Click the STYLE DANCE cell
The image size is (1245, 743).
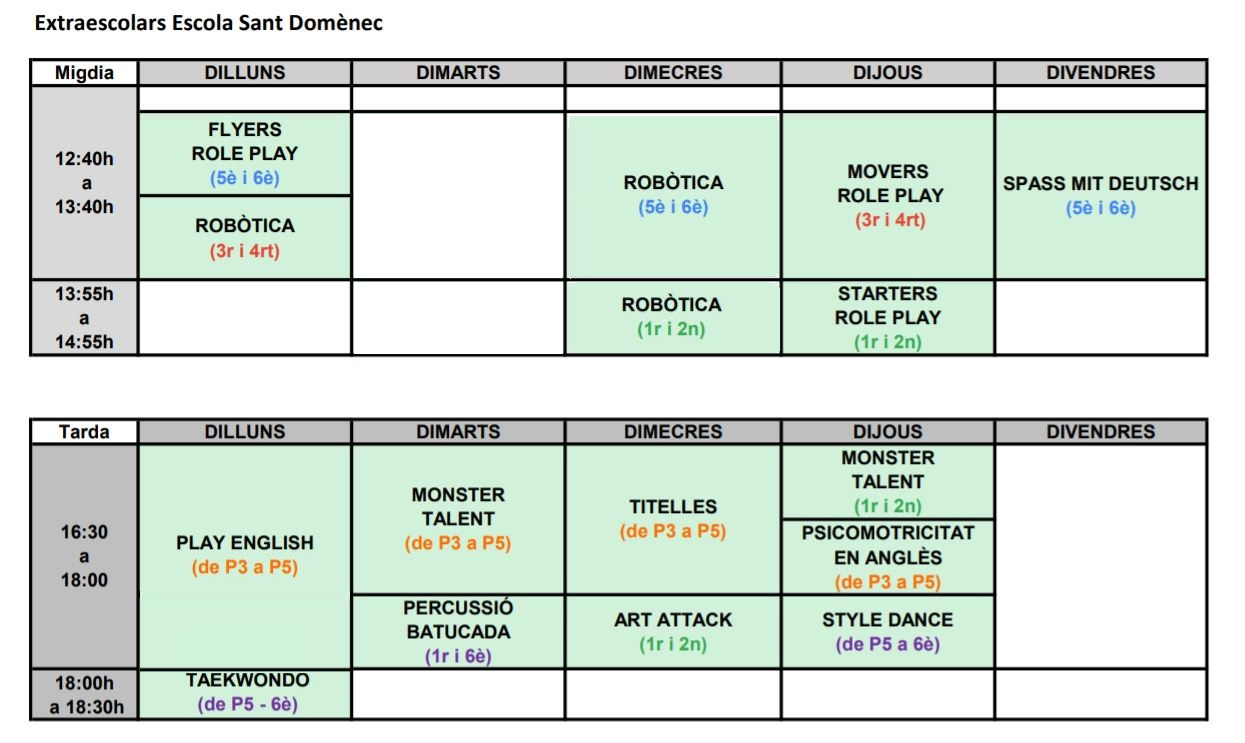pyautogui.click(x=888, y=631)
